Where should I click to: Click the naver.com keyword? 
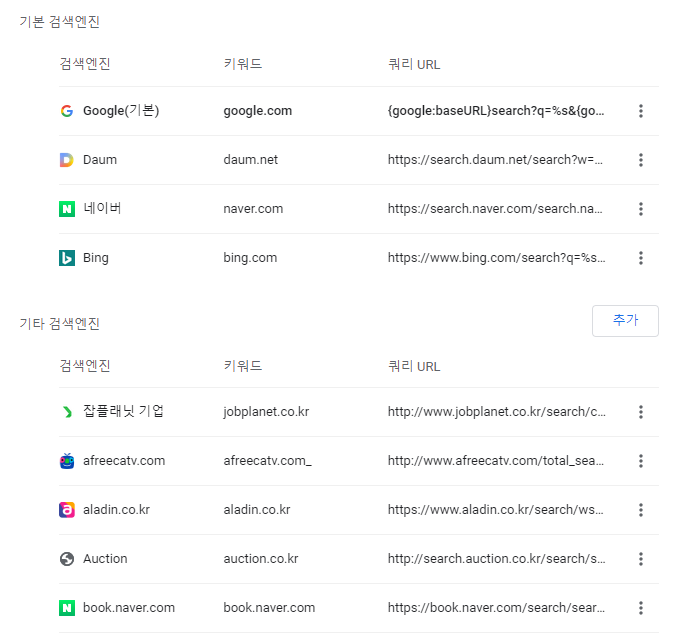click(253, 209)
